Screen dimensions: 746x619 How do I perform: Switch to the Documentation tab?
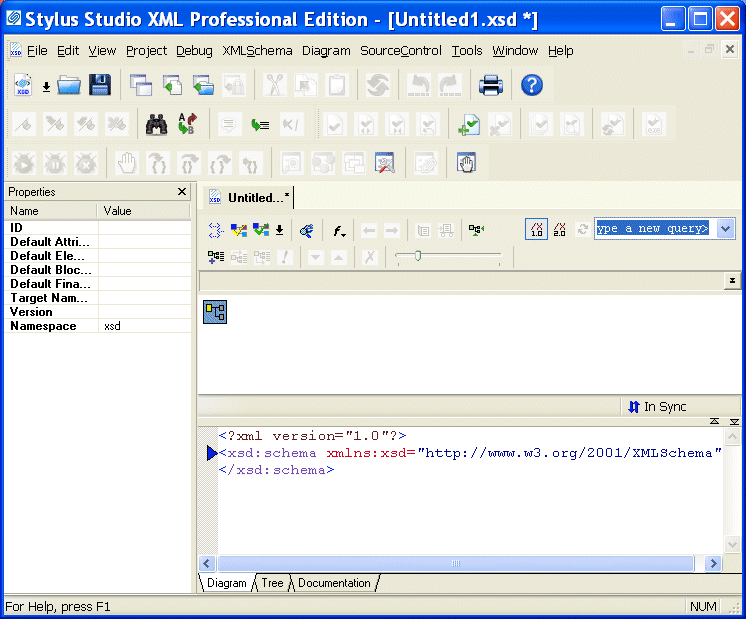334,583
